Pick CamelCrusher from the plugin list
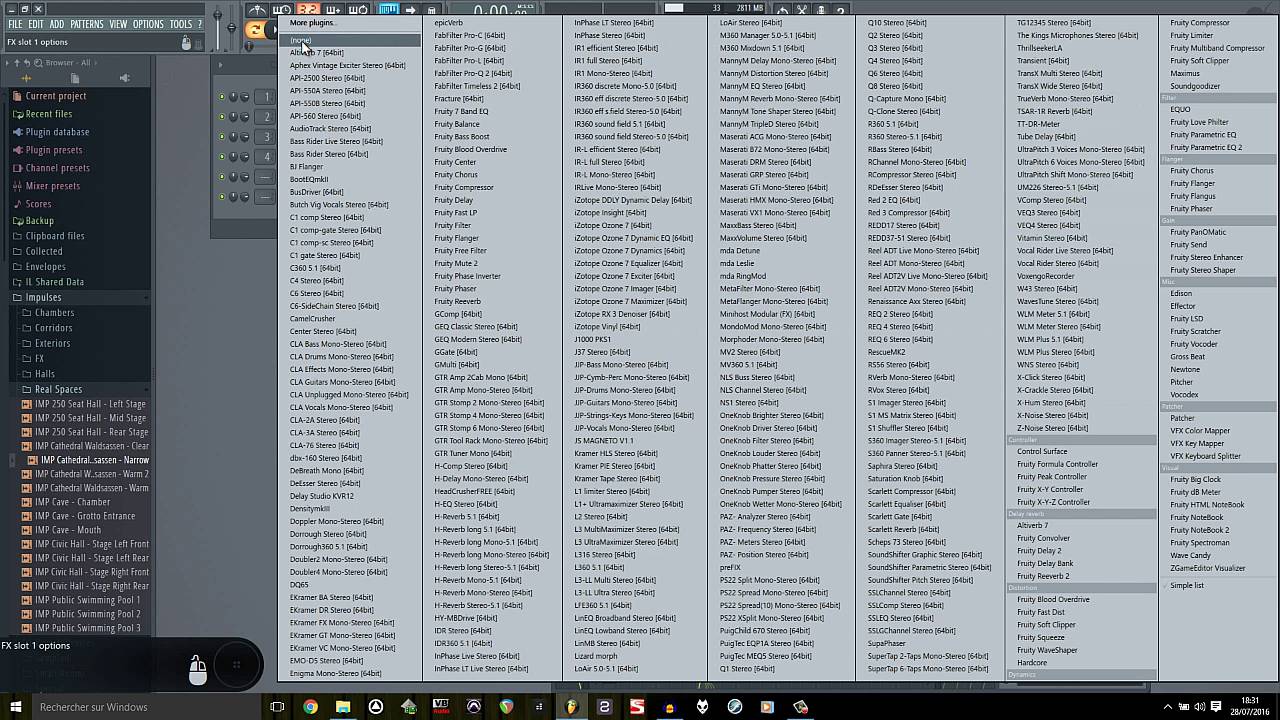The image size is (1280, 720). coord(312,319)
